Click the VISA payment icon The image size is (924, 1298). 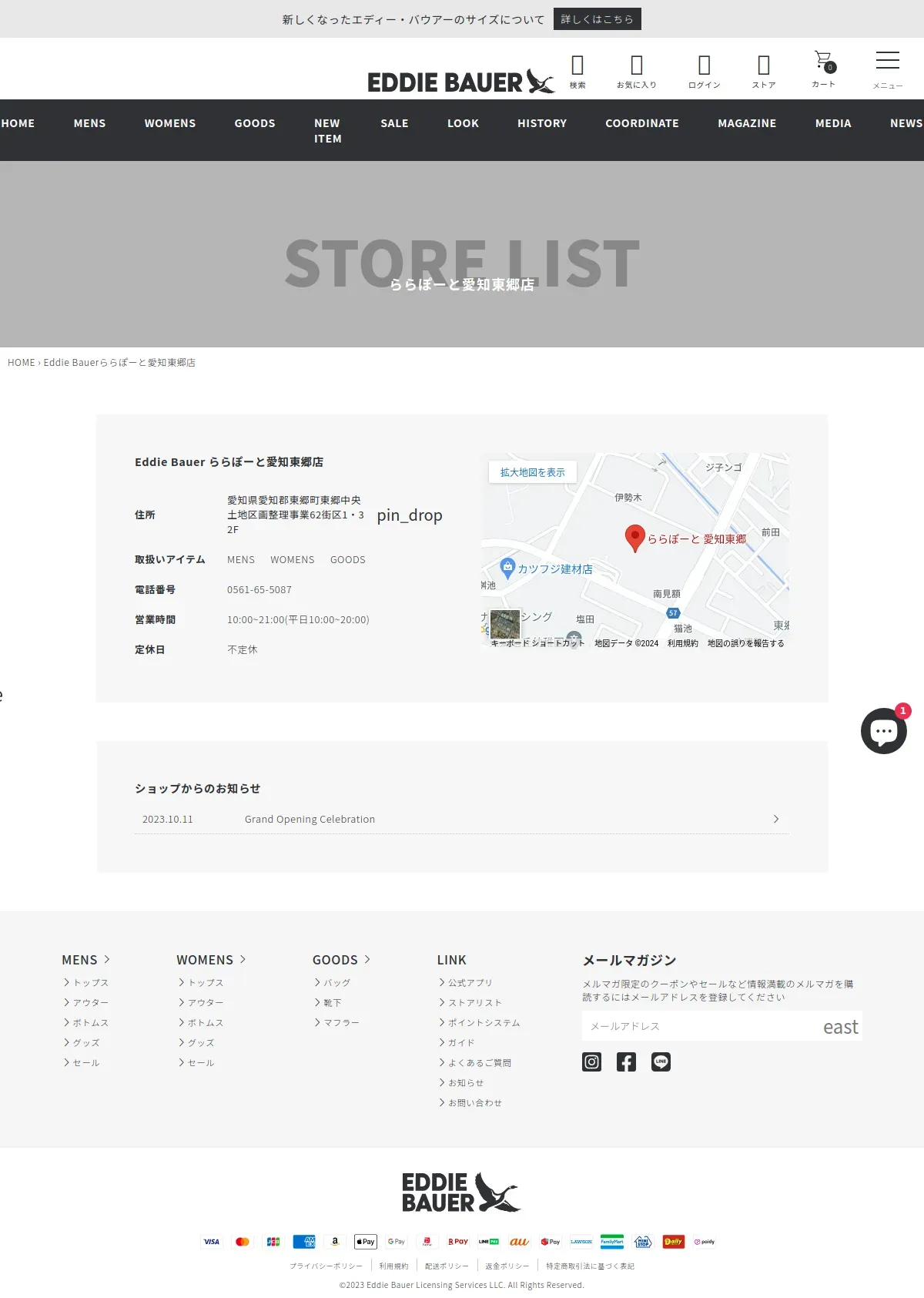[212, 1242]
